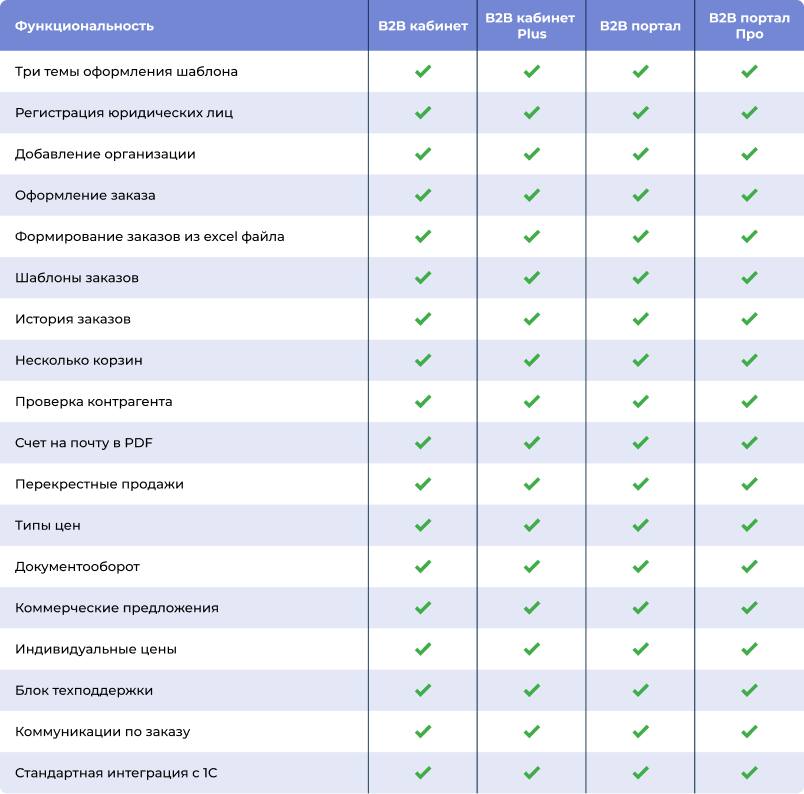Screen dimensions: 804x794
Task: Click checkmark for Три темы оформления under B2B кабинет
Action: [423, 72]
